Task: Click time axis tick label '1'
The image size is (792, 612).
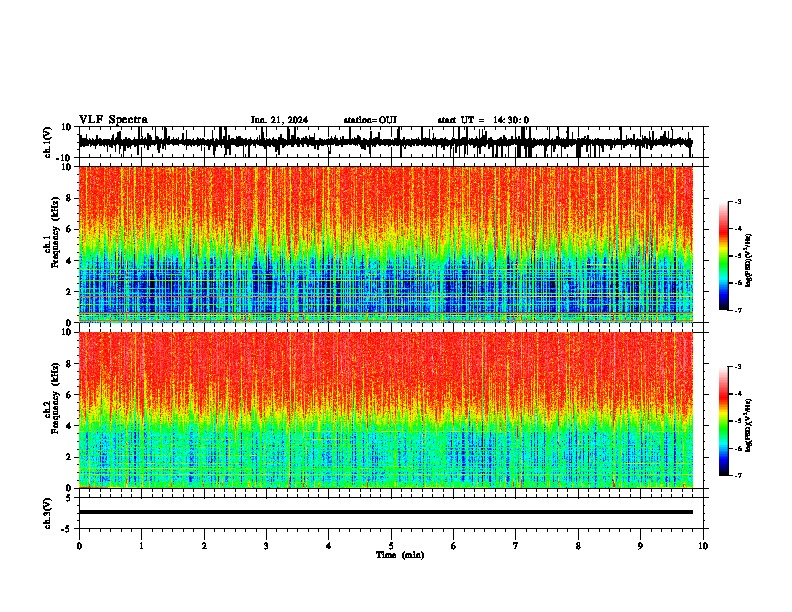Action: coord(141,546)
